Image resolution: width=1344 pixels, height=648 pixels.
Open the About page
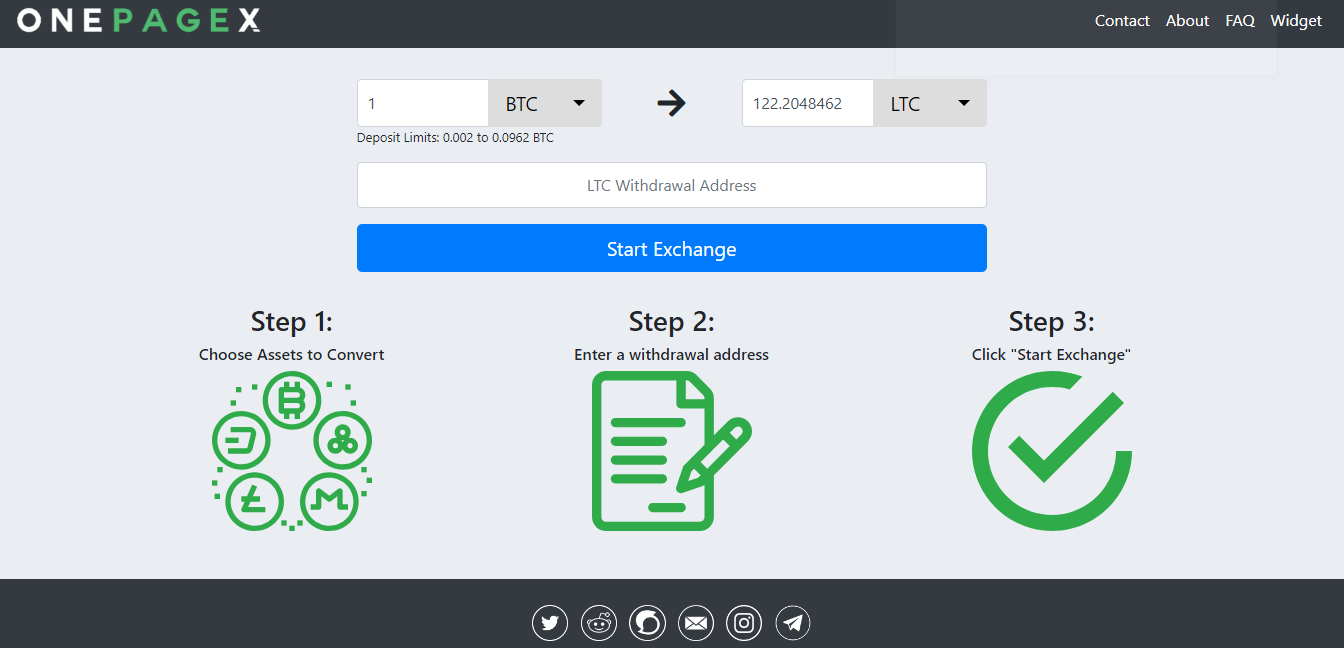pos(1187,21)
